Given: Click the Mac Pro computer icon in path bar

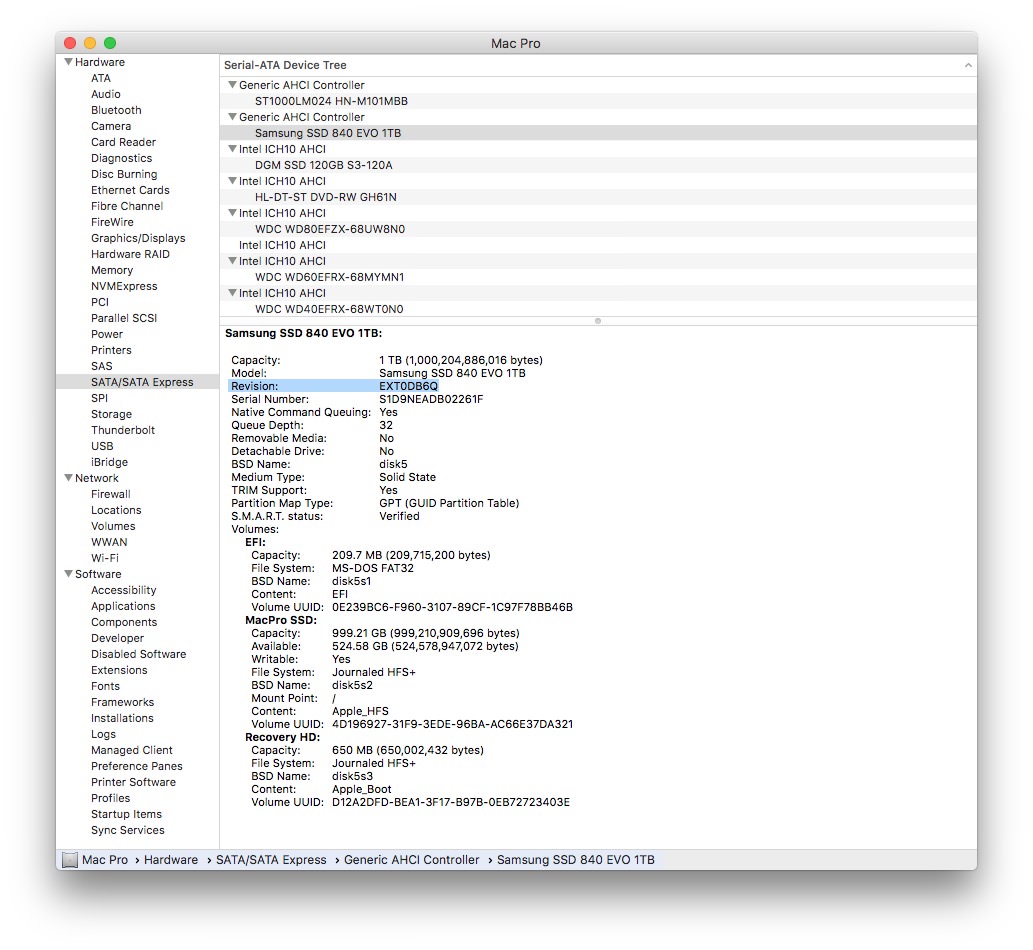Looking at the screenshot, I should [x=70, y=860].
